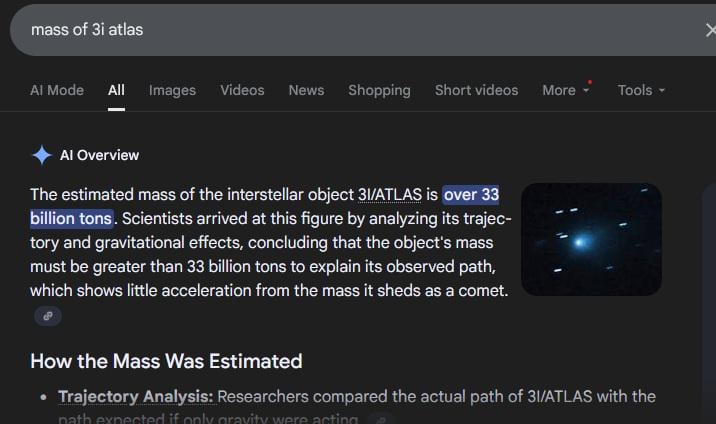This screenshot has height=424, width=716.
Task: Open the source link chip after Trajectory Analysis
Action: click(380, 419)
